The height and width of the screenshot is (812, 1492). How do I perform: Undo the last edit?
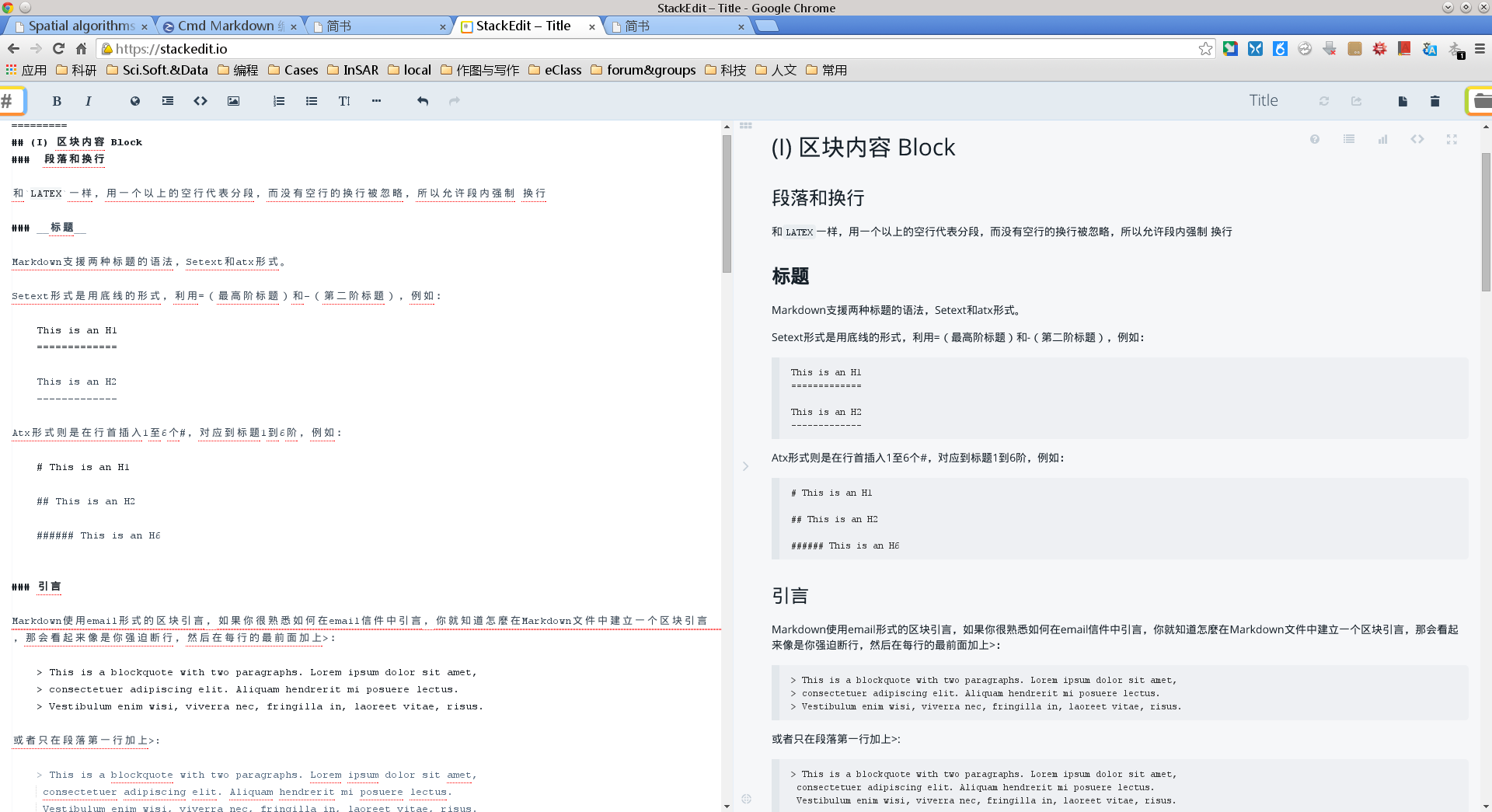[x=422, y=101]
